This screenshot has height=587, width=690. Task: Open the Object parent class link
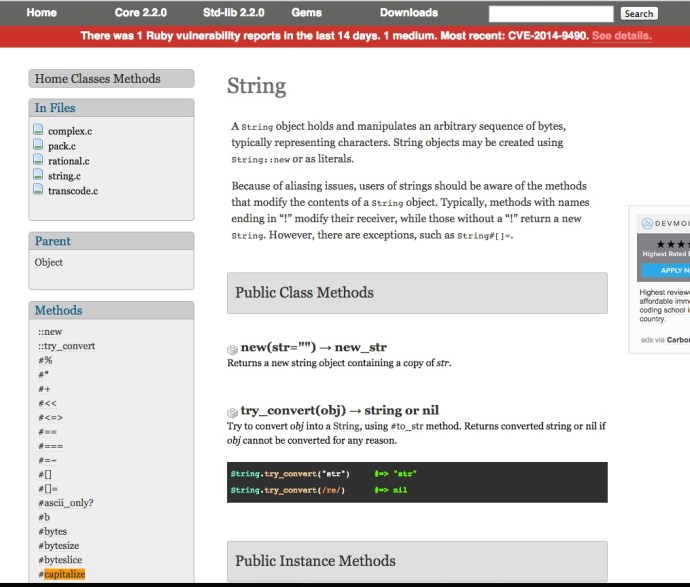point(49,262)
